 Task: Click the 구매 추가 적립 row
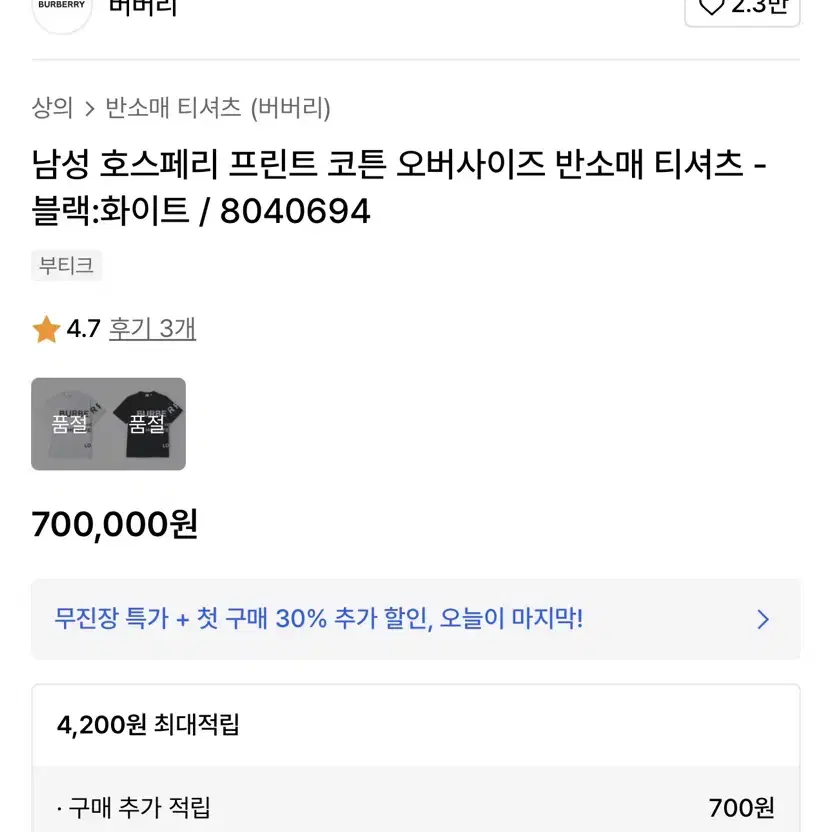tap(415, 808)
